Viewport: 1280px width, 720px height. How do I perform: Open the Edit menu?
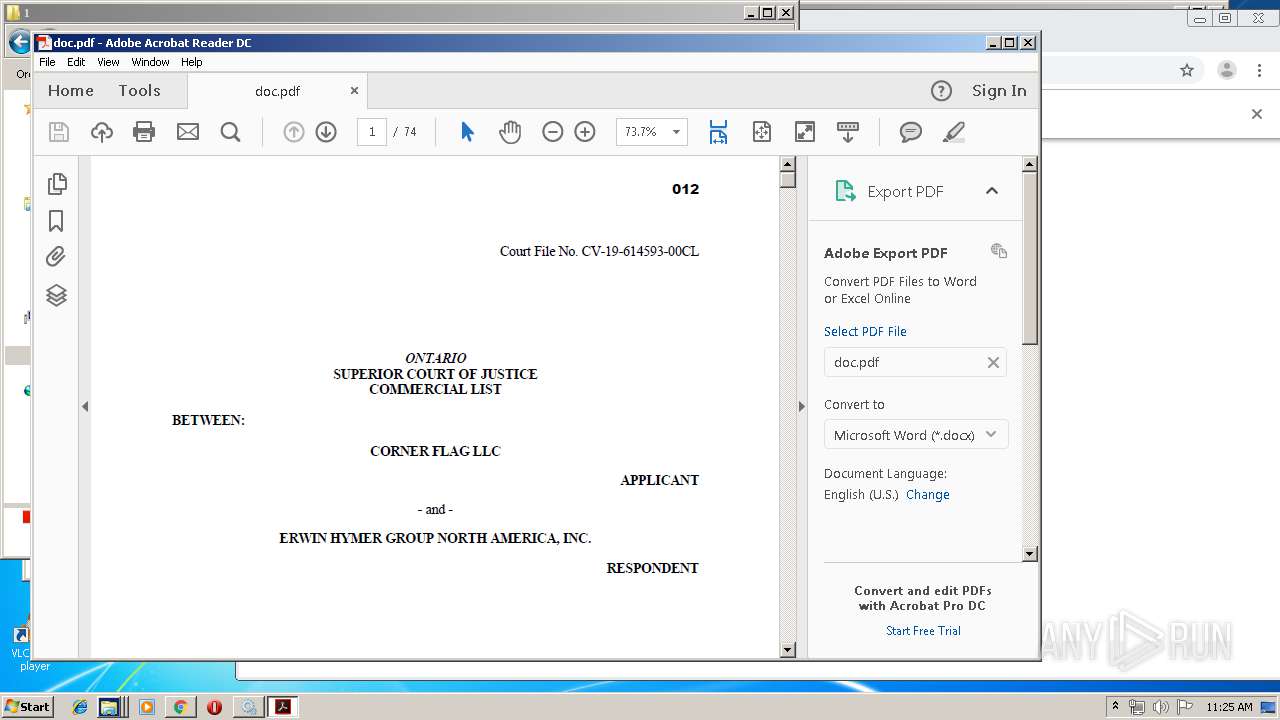point(76,62)
